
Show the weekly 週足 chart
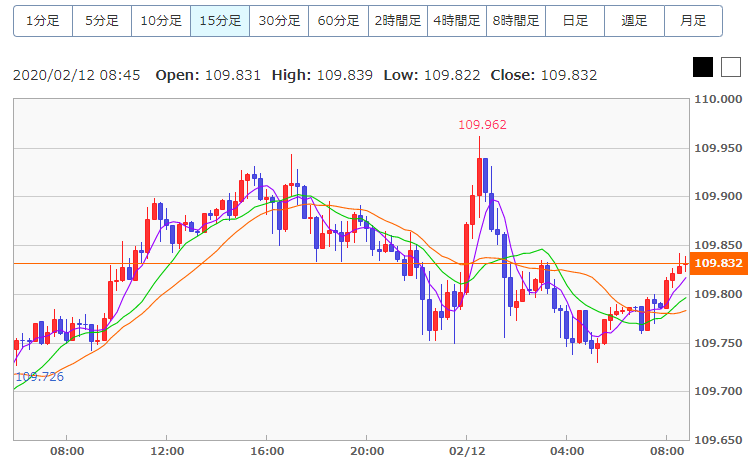point(634,21)
